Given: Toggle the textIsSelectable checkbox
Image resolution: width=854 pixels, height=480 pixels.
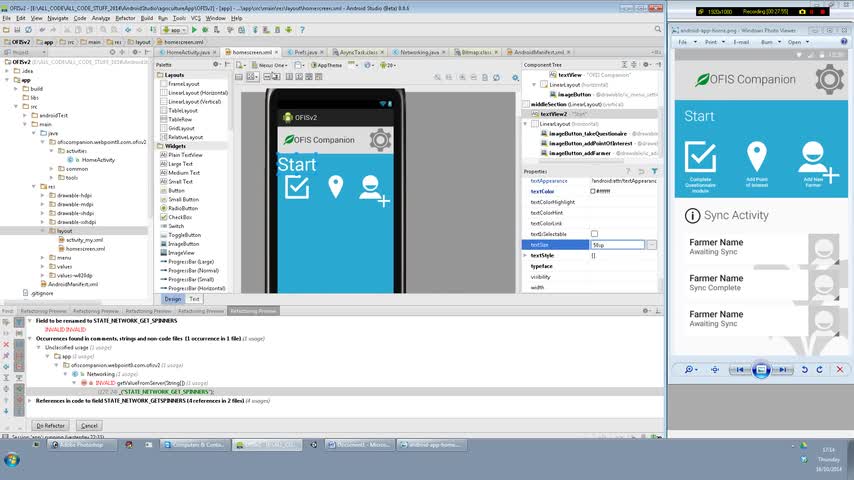Looking at the screenshot, I should click(x=594, y=234).
